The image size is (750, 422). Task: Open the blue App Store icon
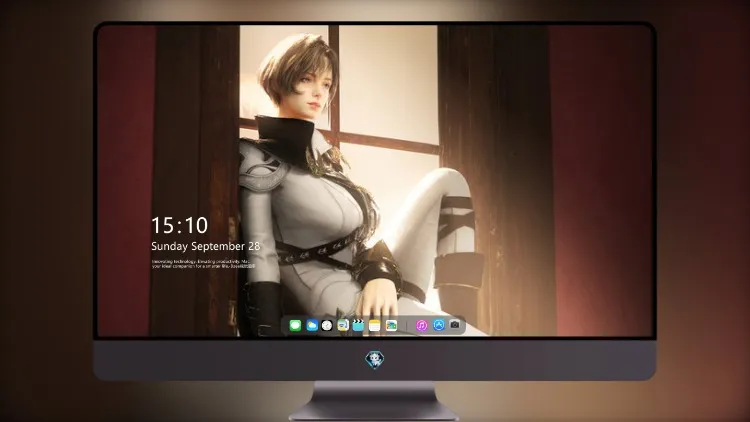439,325
